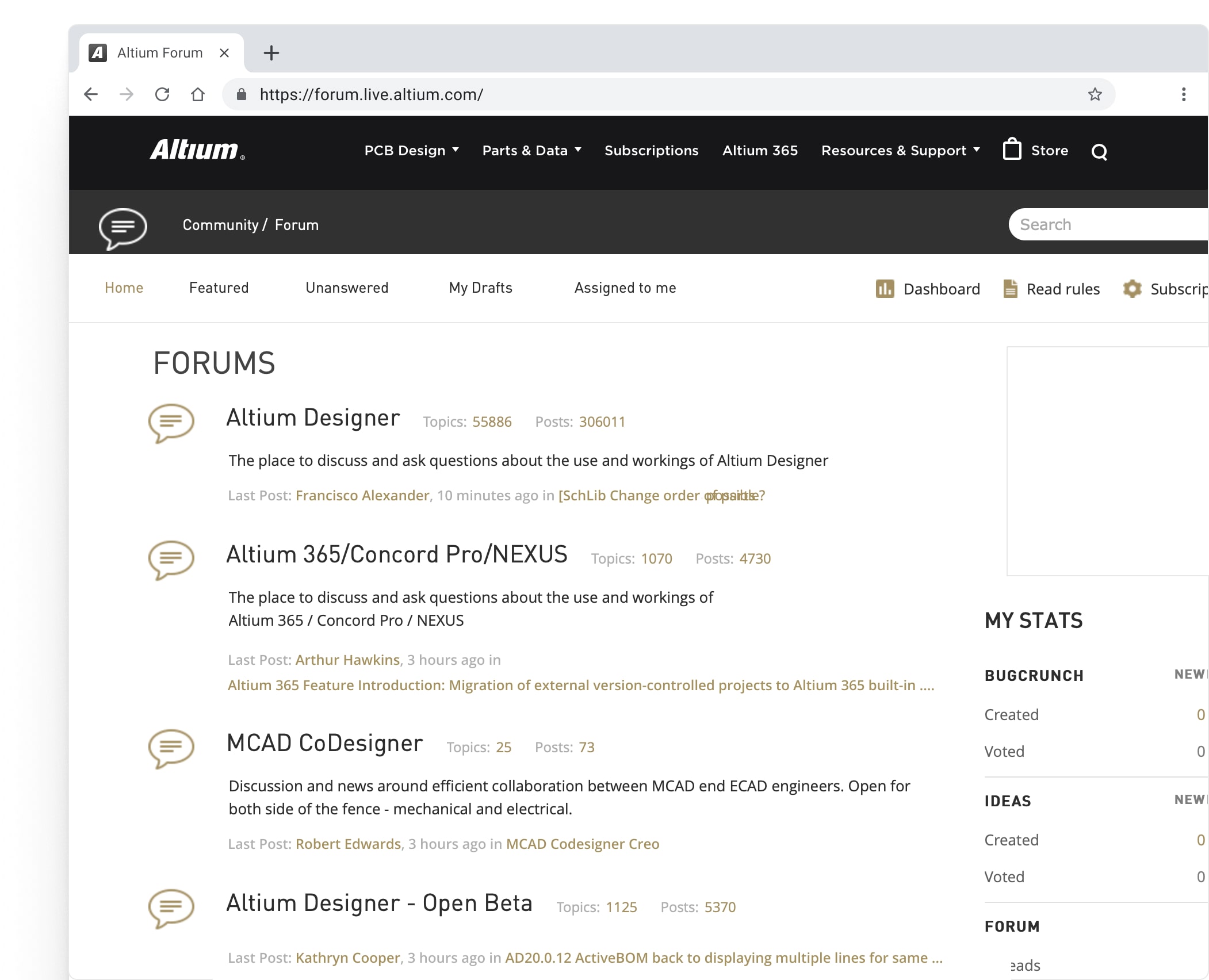Reload the page with refresh icon
Screen dimensions: 1209x980
[x=162, y=94]
